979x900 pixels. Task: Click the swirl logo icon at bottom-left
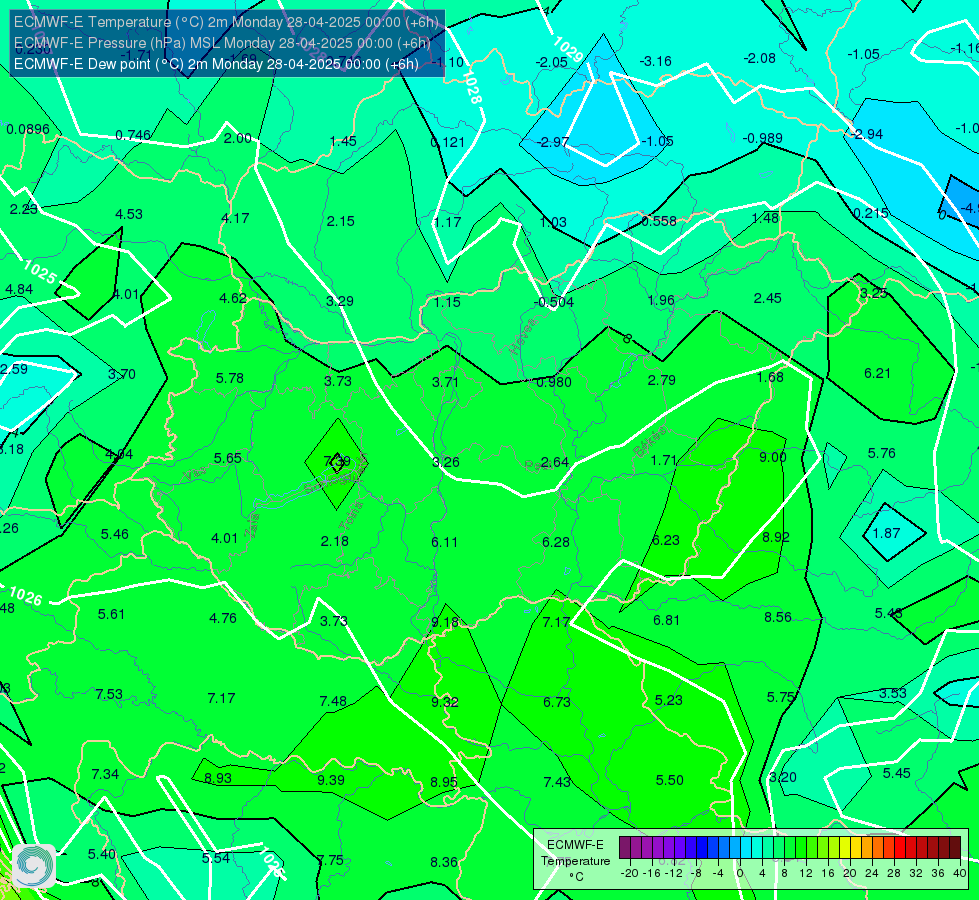pos(34,866)
